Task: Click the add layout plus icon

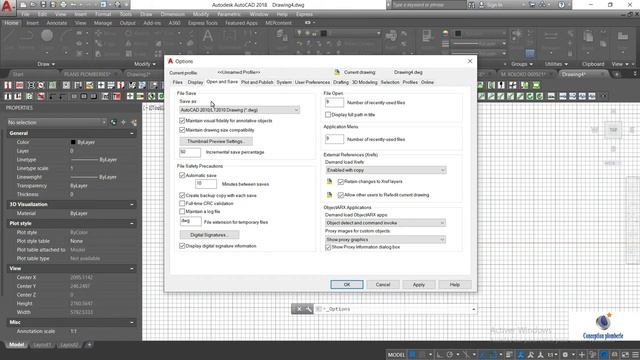Action: (89, 345)
